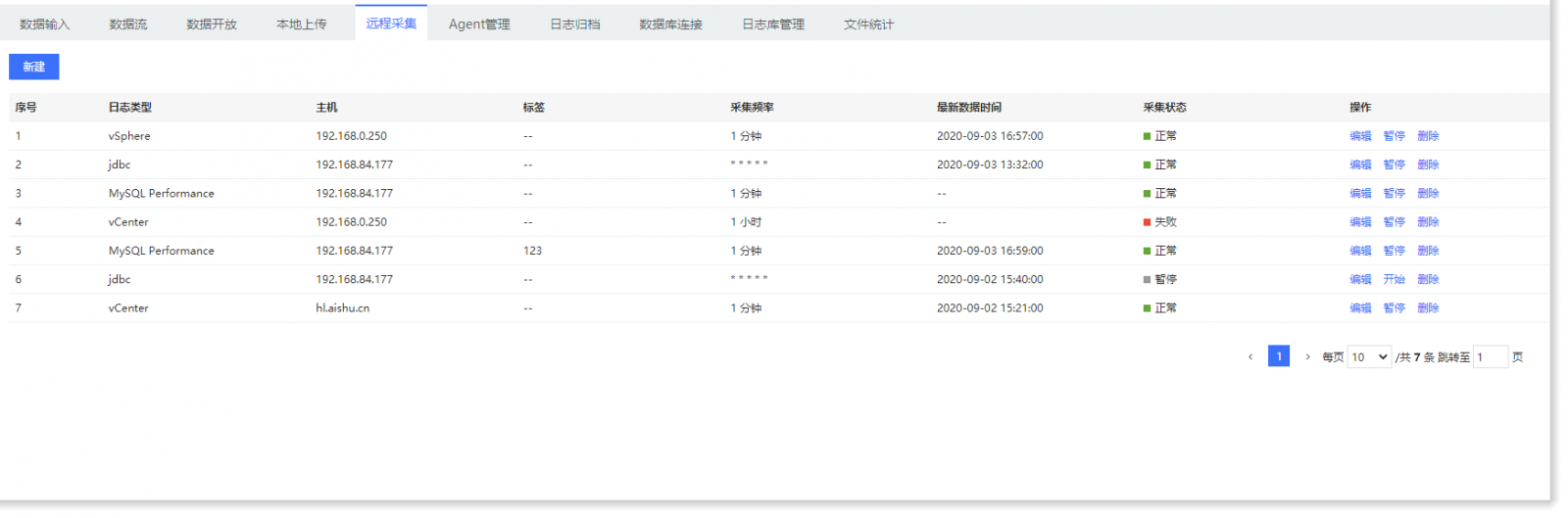Start the paused jdbc row 6

pyautogui.click(x=1394, y=279)
